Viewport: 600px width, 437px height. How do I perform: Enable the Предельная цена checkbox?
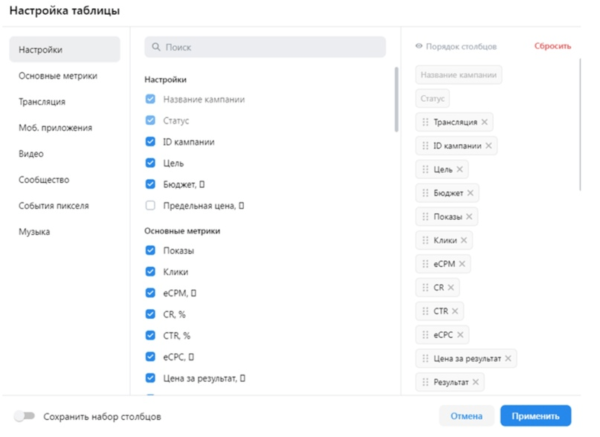pyautogui.click(x=151, y=206)
